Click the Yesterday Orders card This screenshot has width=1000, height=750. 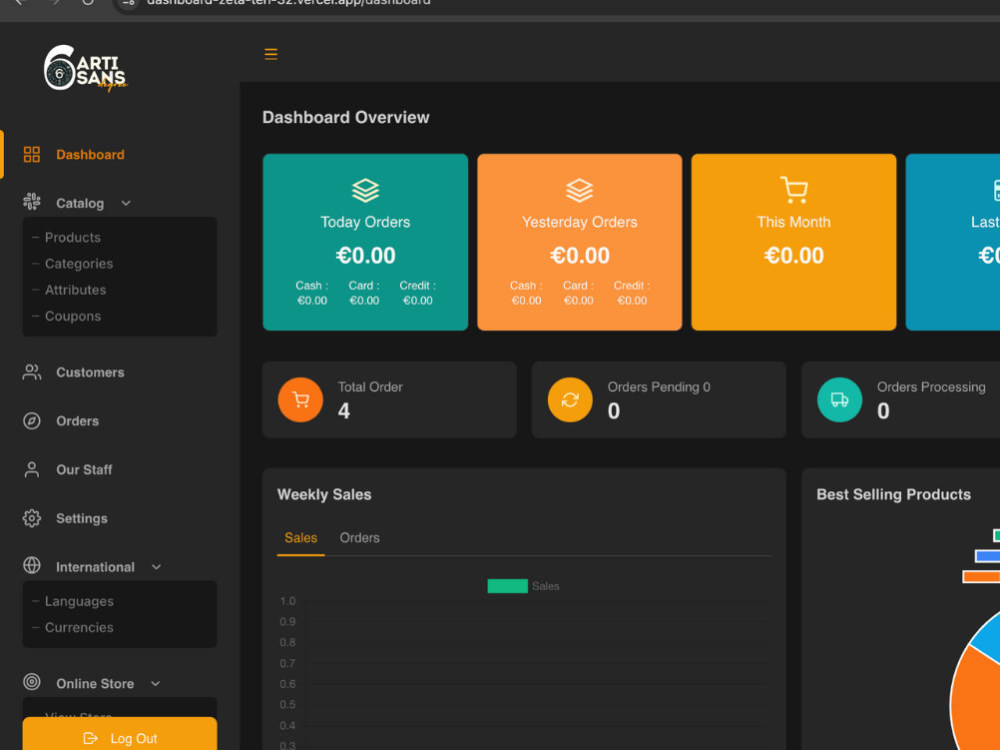pyautogui.click(x=579, y=242)
